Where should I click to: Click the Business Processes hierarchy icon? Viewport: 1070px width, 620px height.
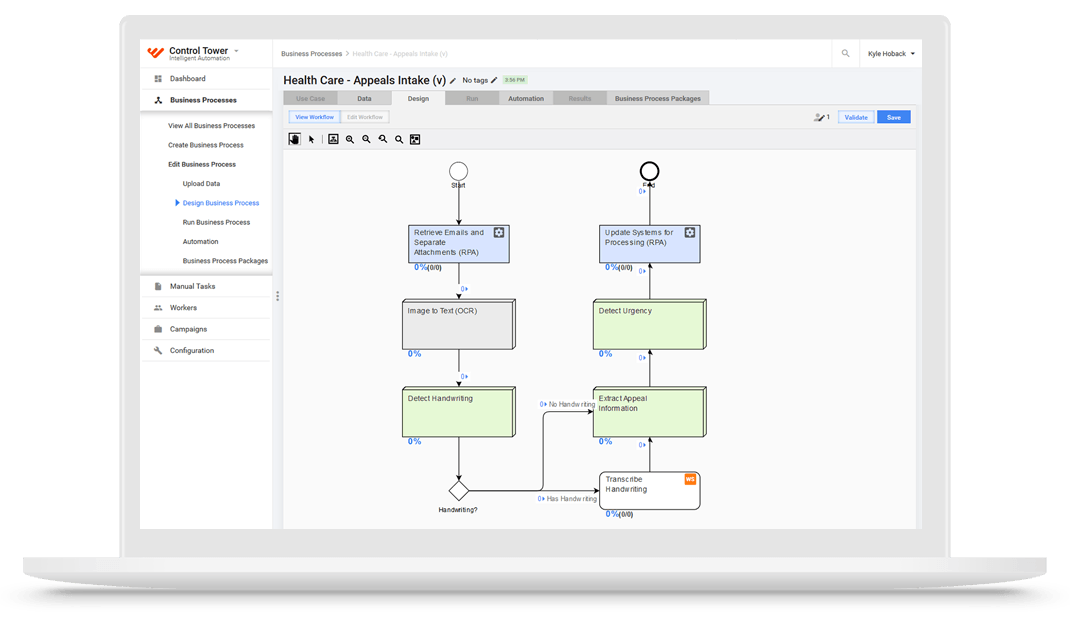[x=158, y=100]
